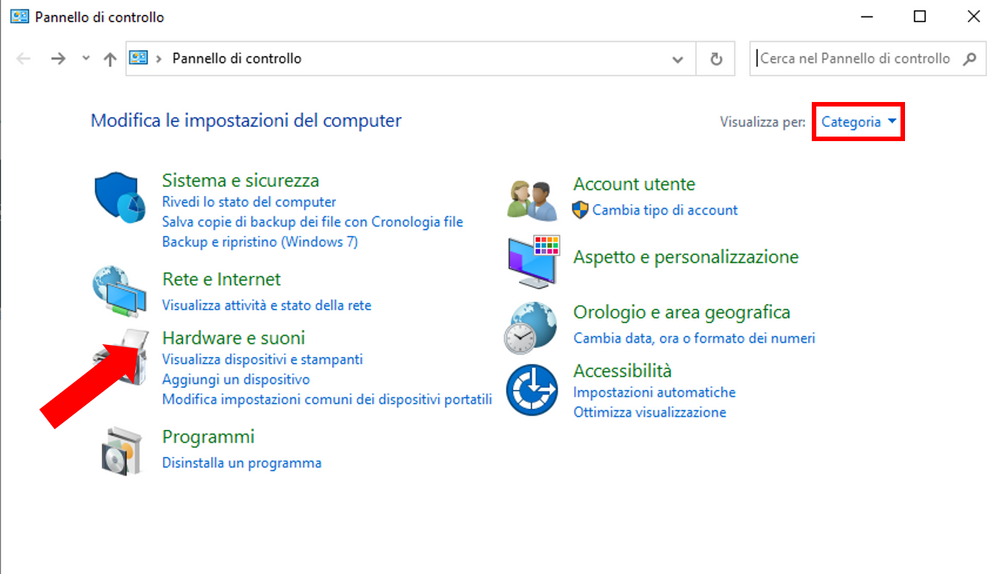Go up one level with the up arrow
The width and height of the screenshot is (1000, 574).
click(x=110, y=59)
